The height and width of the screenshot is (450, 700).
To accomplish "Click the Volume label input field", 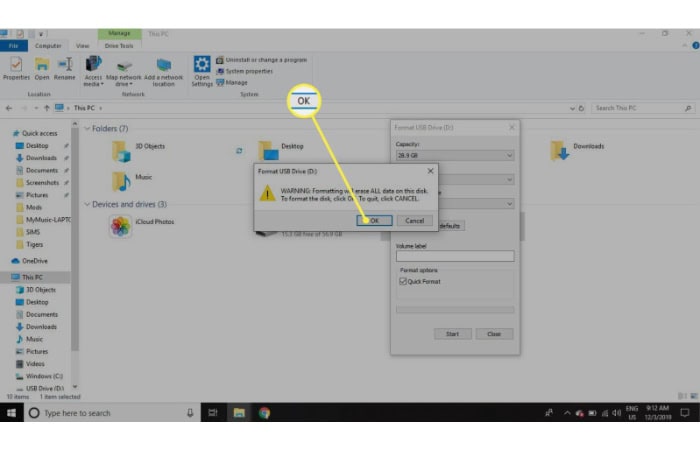I will click(x=455, y=256).
